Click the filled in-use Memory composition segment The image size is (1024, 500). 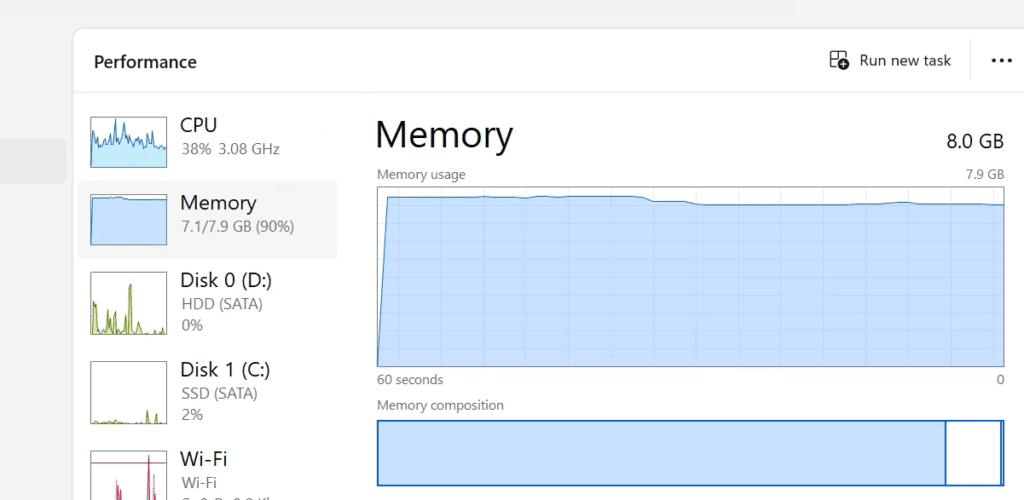point(660,453)
